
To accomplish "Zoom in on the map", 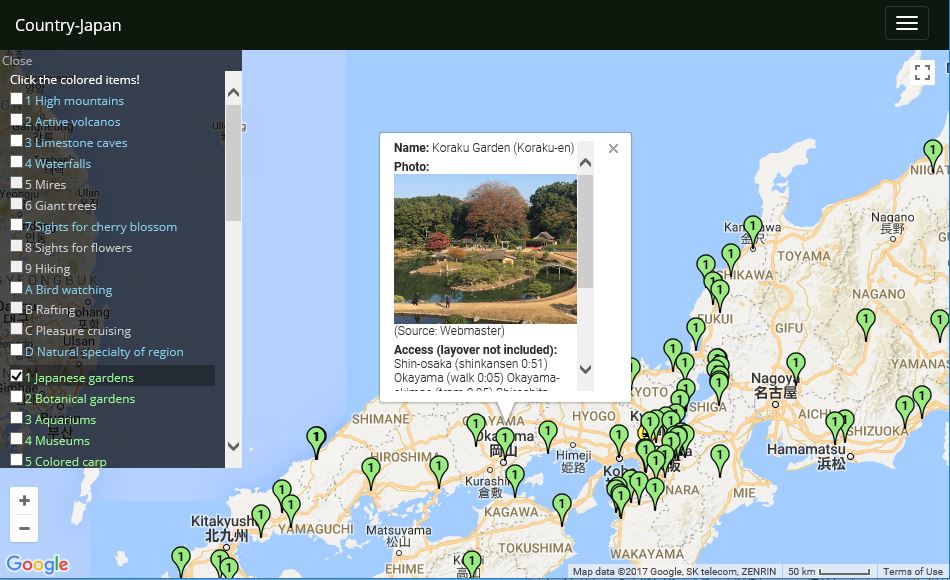I will (x=24, y=501).
